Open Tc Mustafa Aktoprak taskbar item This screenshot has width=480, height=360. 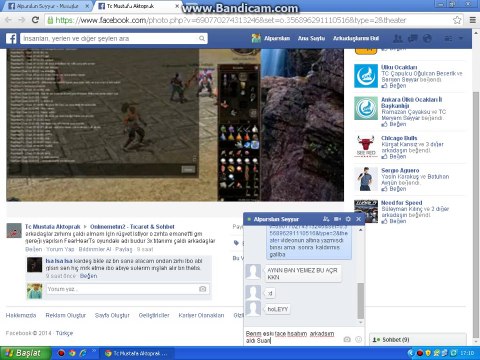(x=136, y=353)
